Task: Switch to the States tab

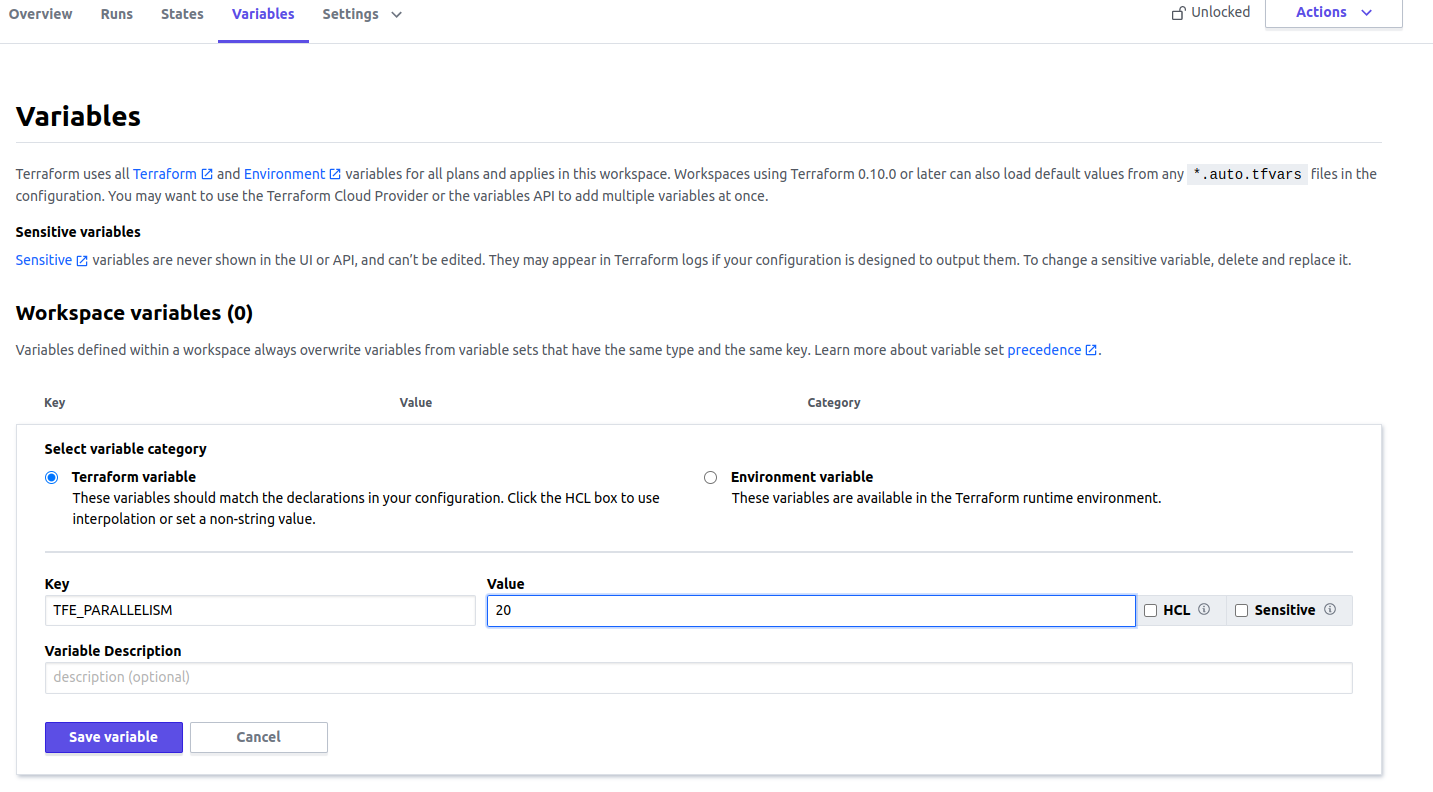Action: pos(182,14)
